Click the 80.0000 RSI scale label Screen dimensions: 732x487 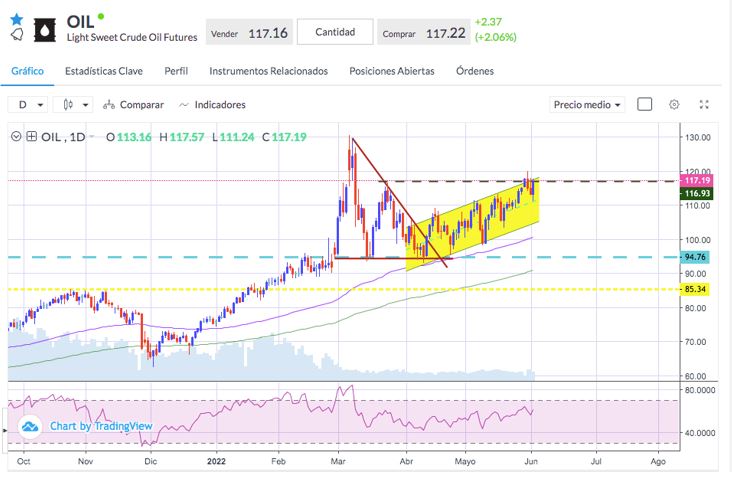coord(700,390)
